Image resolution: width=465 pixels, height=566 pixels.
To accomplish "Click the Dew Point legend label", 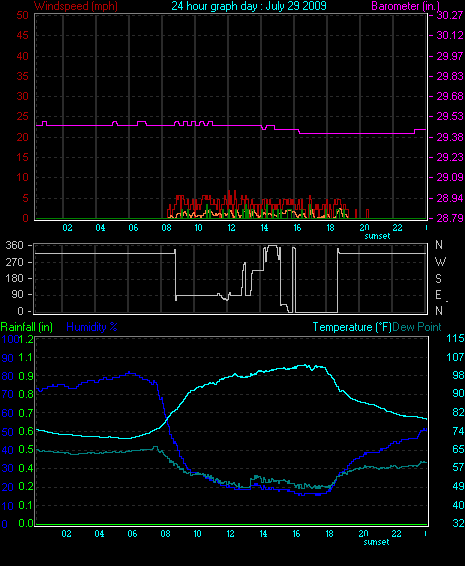I will (417, 327).
